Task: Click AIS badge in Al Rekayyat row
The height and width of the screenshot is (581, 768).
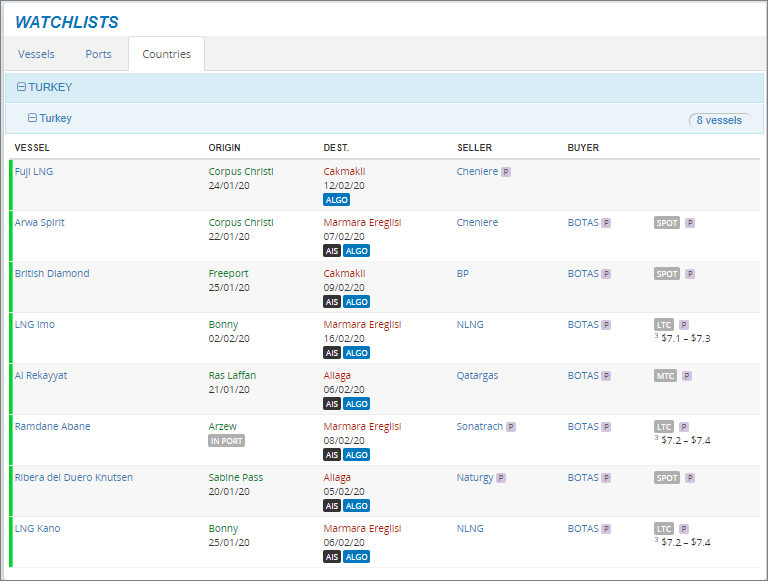Action: click(x=332, y=404)
